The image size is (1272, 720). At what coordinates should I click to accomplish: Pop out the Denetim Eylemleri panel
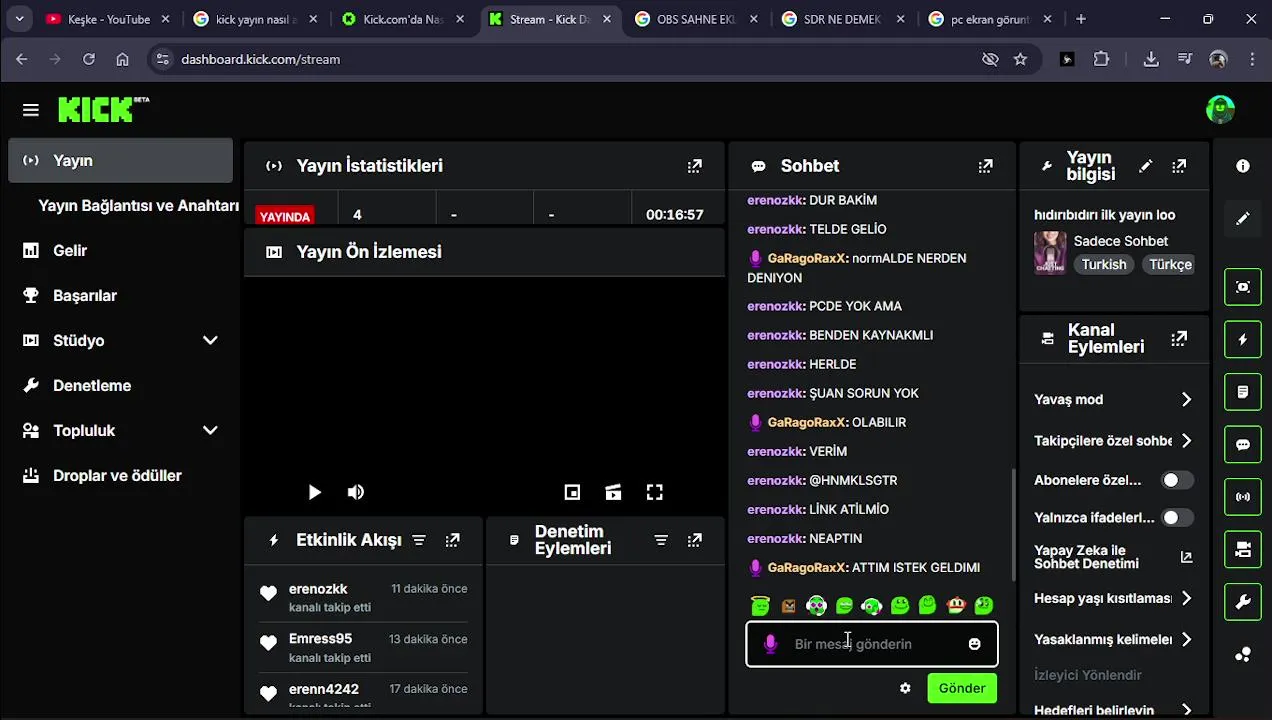coord(695,540)
